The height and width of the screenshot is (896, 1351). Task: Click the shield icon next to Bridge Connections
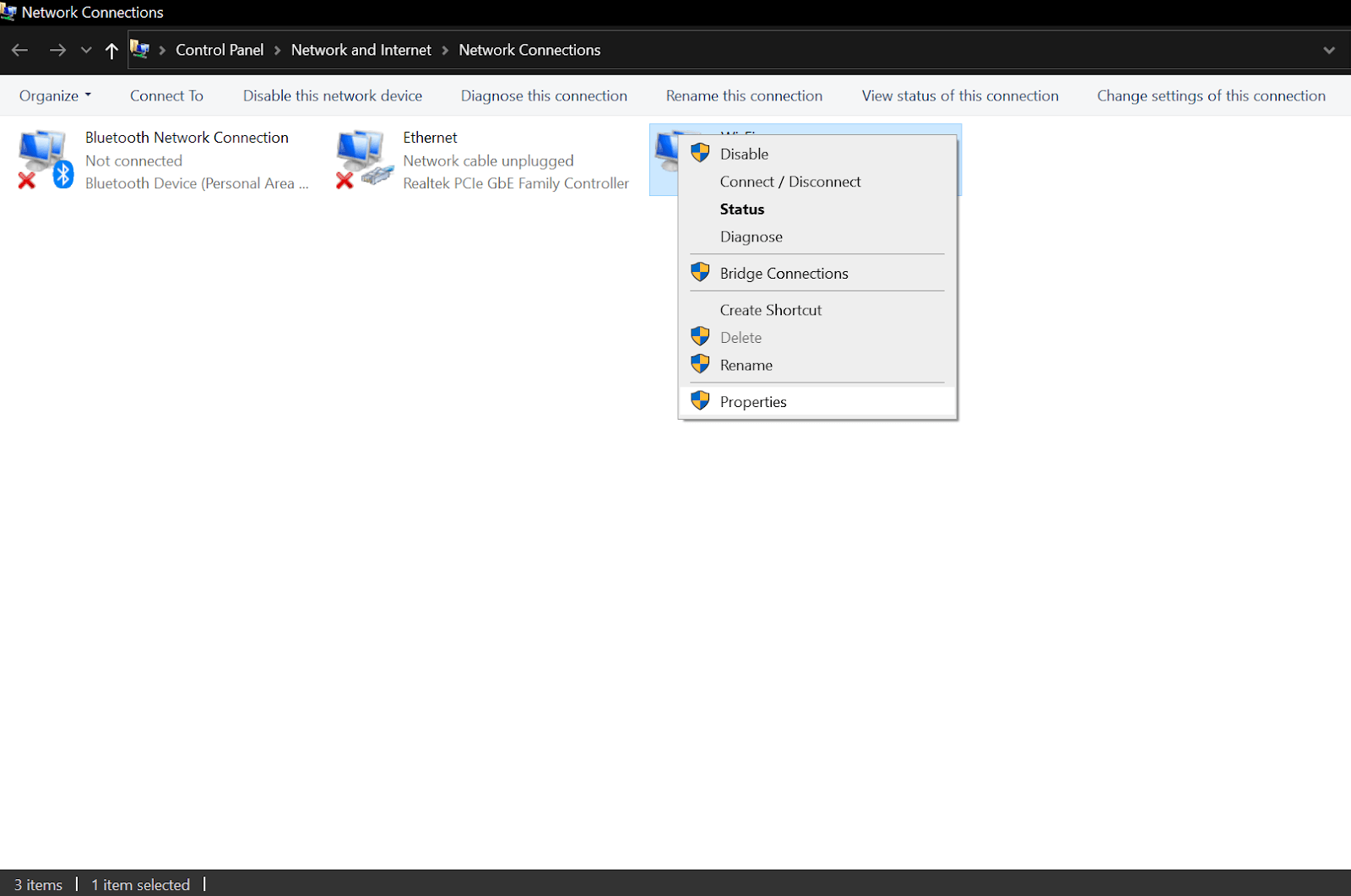click(x=700, y=272)
